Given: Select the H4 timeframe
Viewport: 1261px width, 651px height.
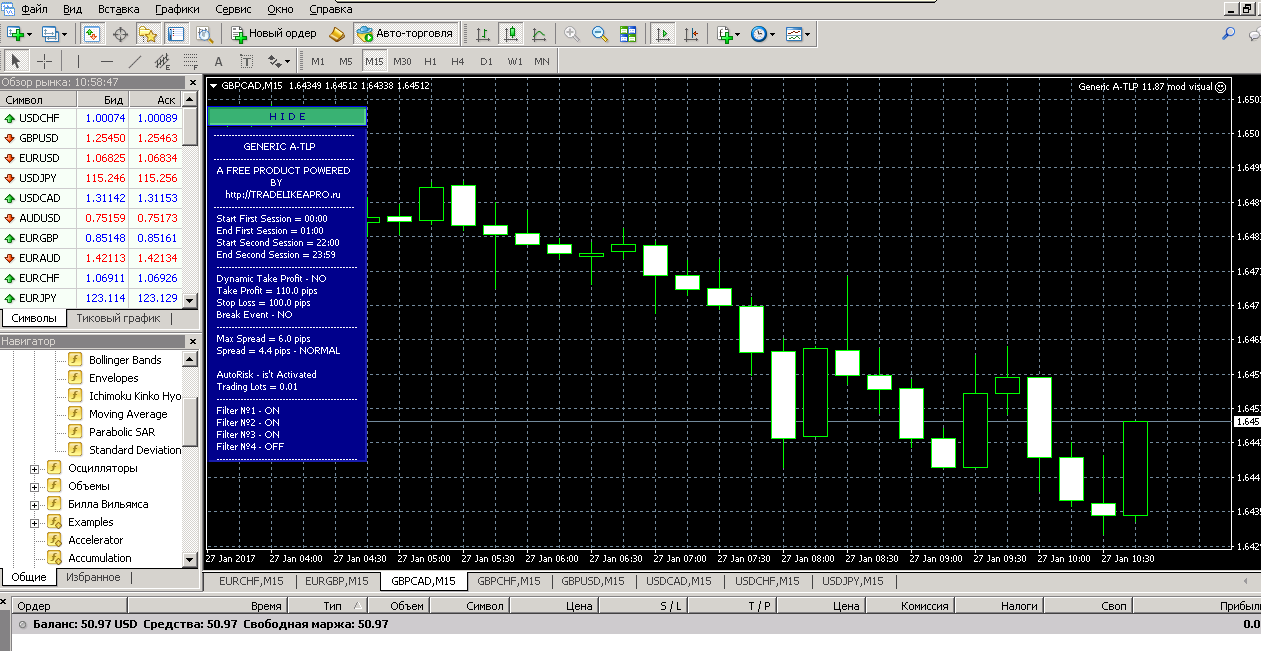Looking at the screenshot, I should pos(458,61).
